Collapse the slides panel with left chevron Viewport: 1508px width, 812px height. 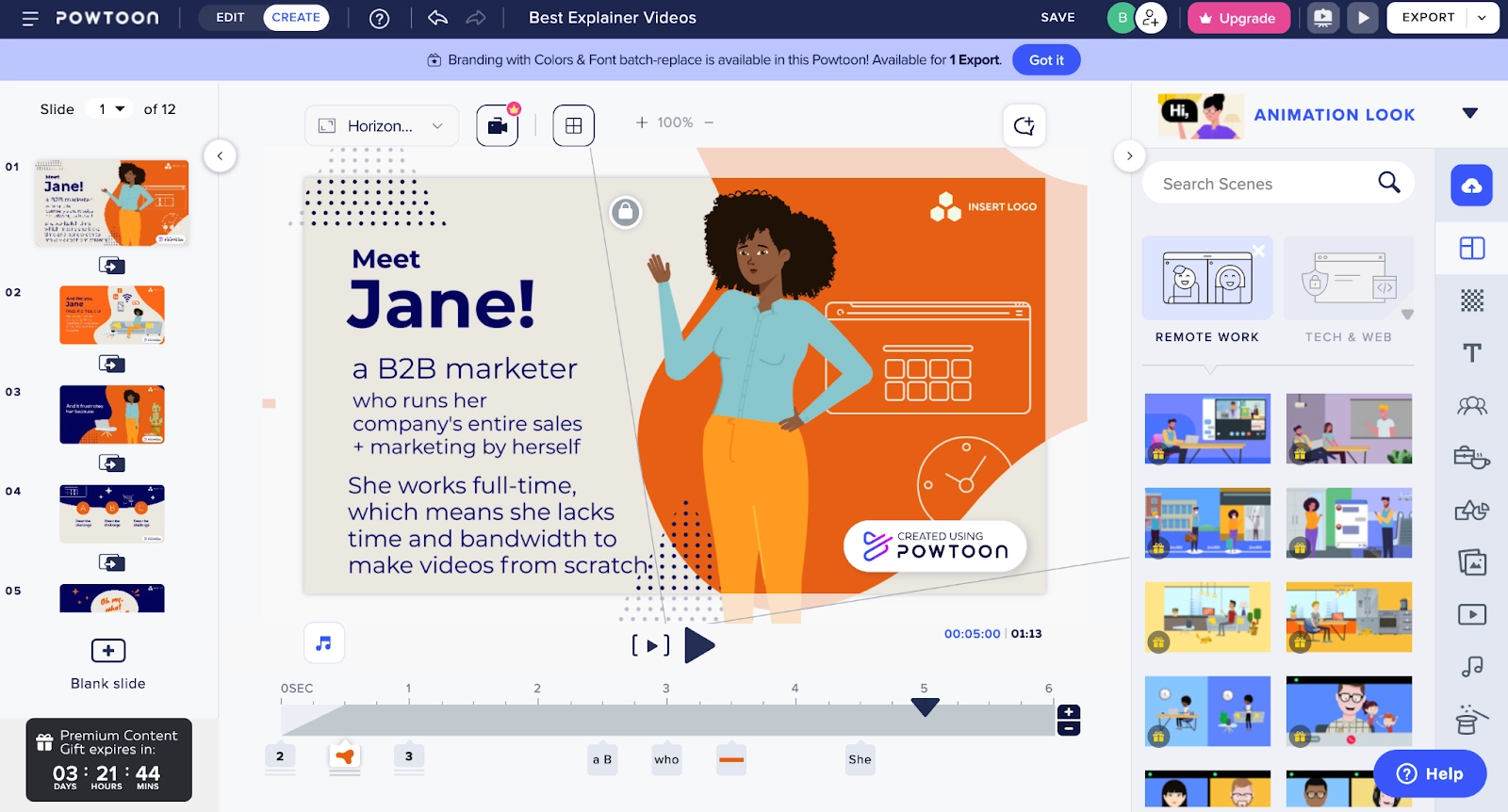coord(221,155)
